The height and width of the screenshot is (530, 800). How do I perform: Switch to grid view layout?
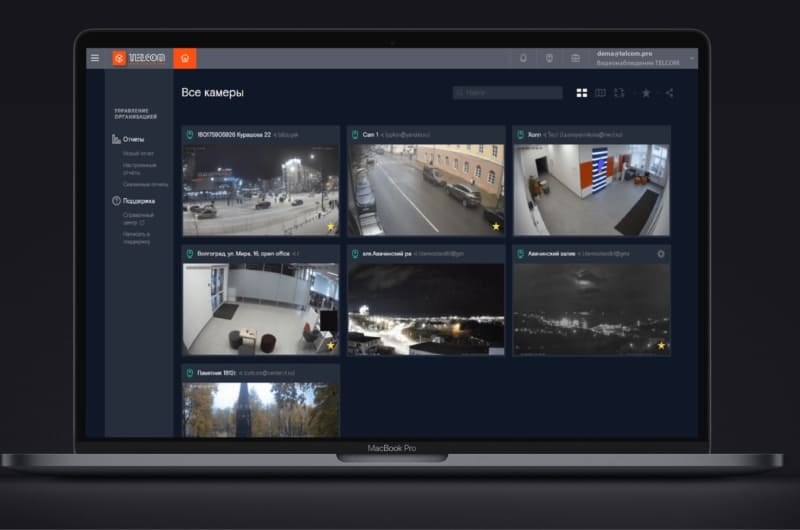click(x=582, y=93)
